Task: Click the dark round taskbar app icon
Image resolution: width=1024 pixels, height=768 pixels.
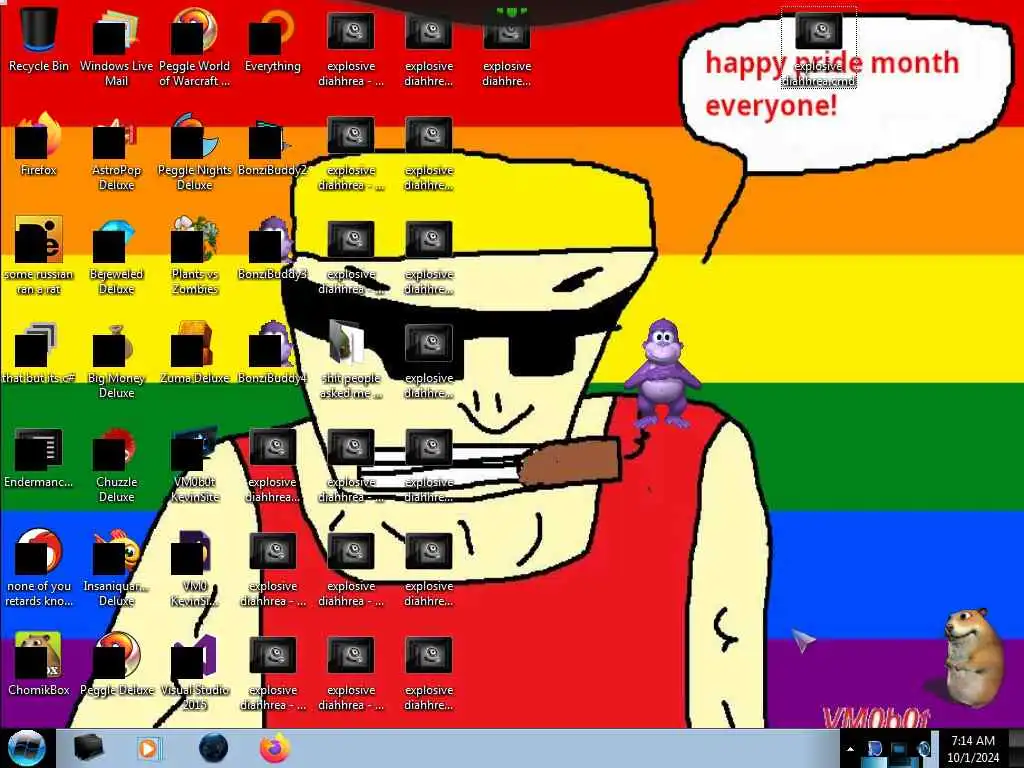Action: pos(214,748)
